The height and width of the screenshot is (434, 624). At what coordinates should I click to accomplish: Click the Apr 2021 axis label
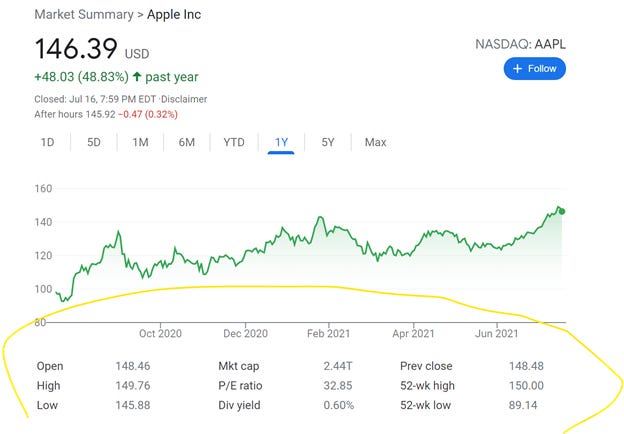(x=413, y=333)
